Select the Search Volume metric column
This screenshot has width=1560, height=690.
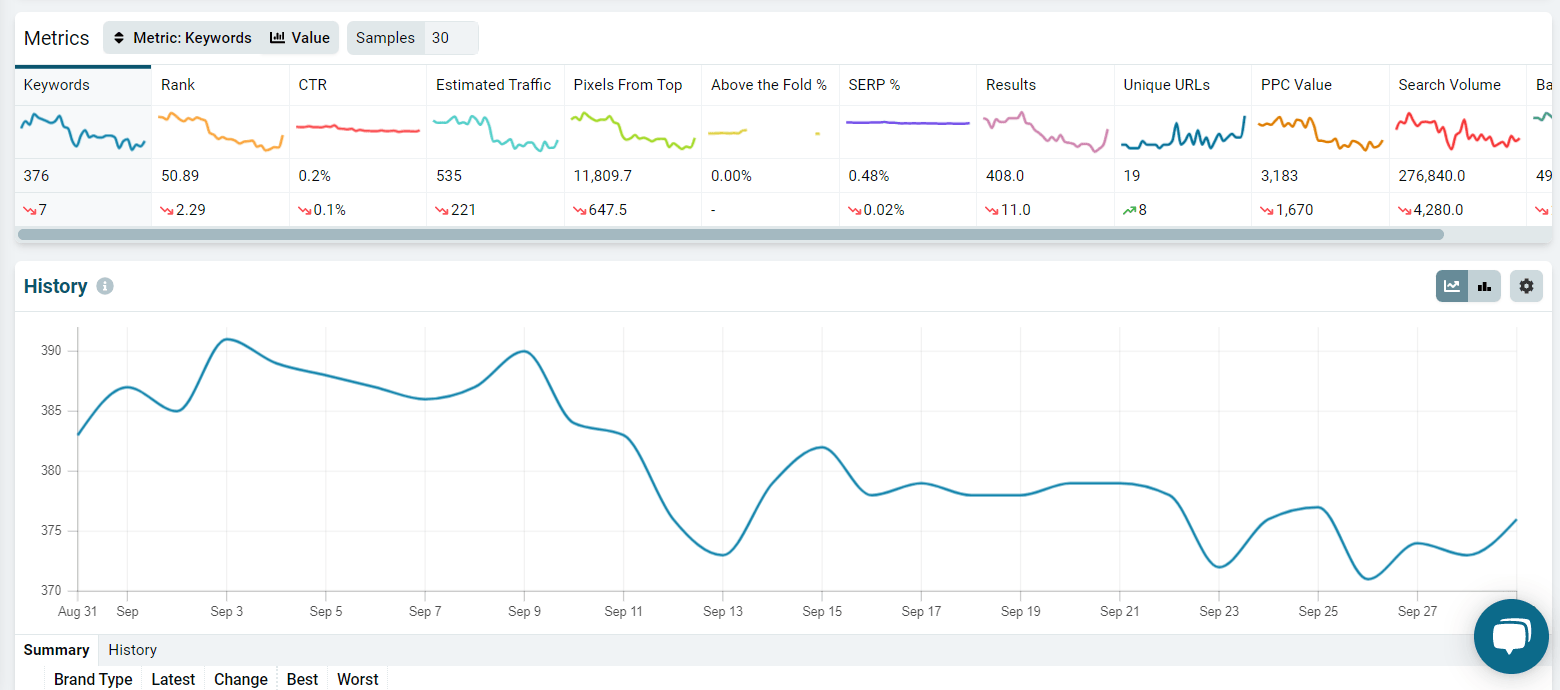tap(1458, 85)
